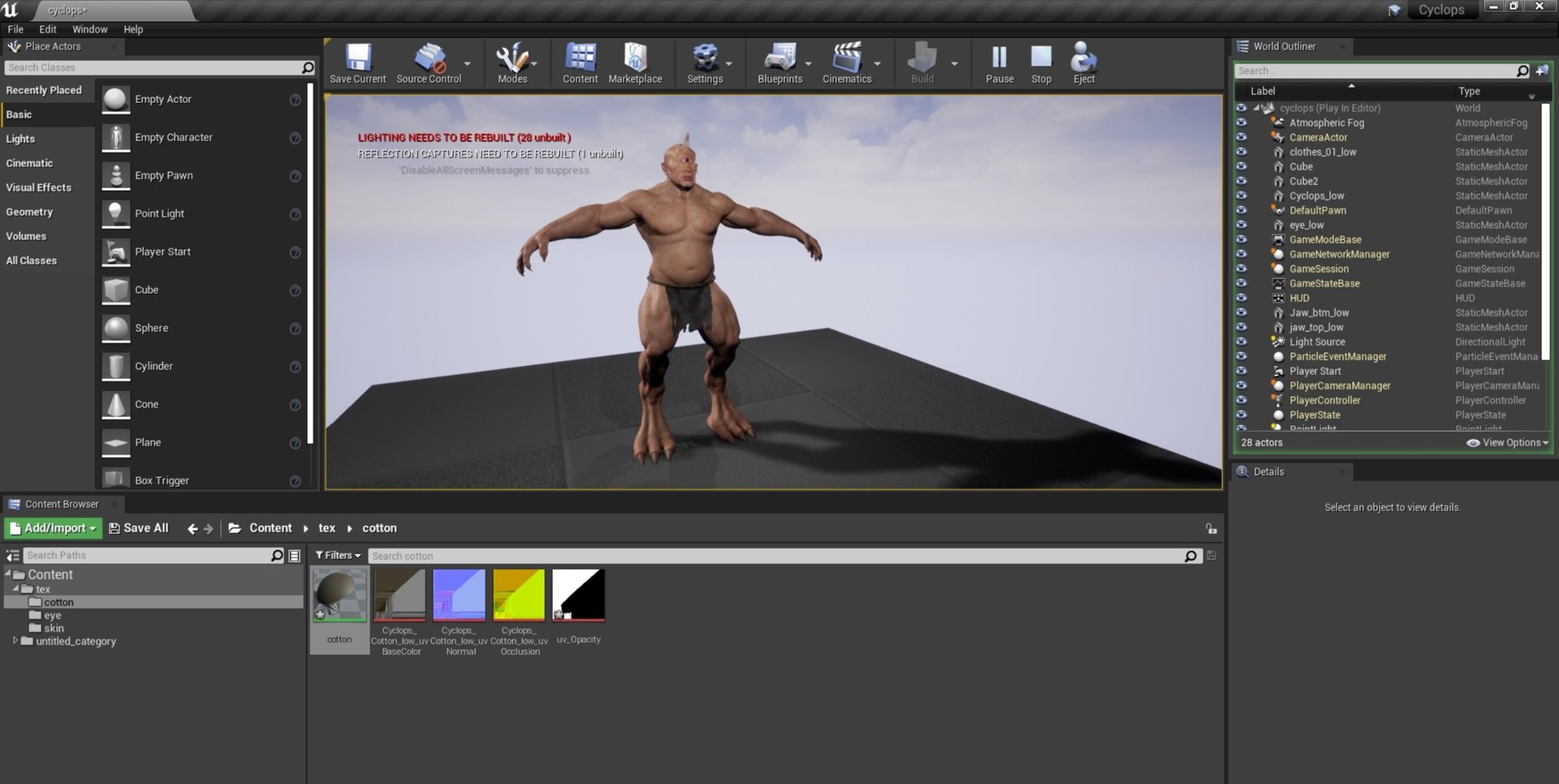Select the cotton material thumbnail
Image resolution: width=1559 pixels, height=784 pixels.
[x=339, y=595]
